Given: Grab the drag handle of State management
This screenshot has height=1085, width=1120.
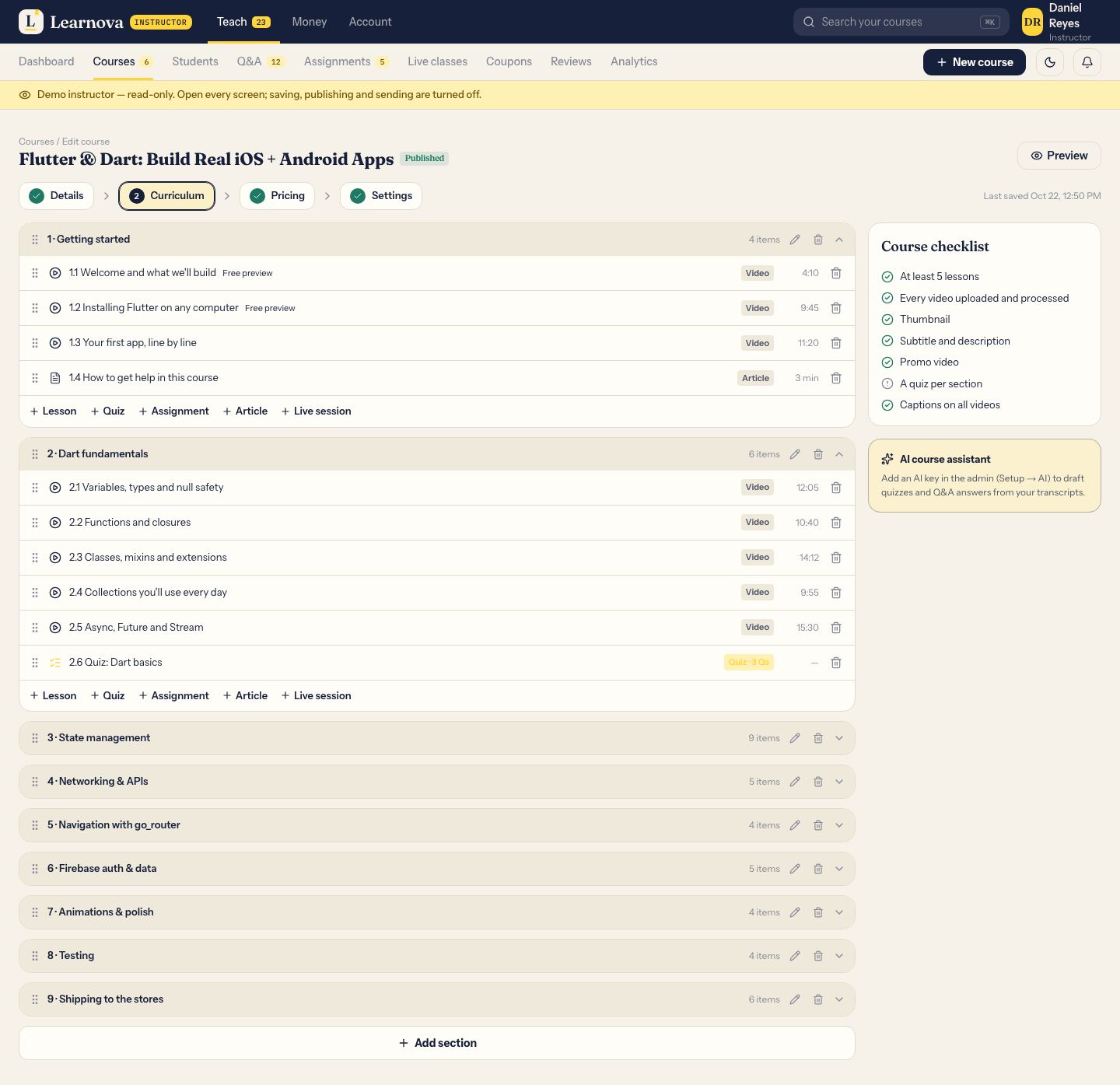Looking at the screenshot, I should click(x=35, y=738).
